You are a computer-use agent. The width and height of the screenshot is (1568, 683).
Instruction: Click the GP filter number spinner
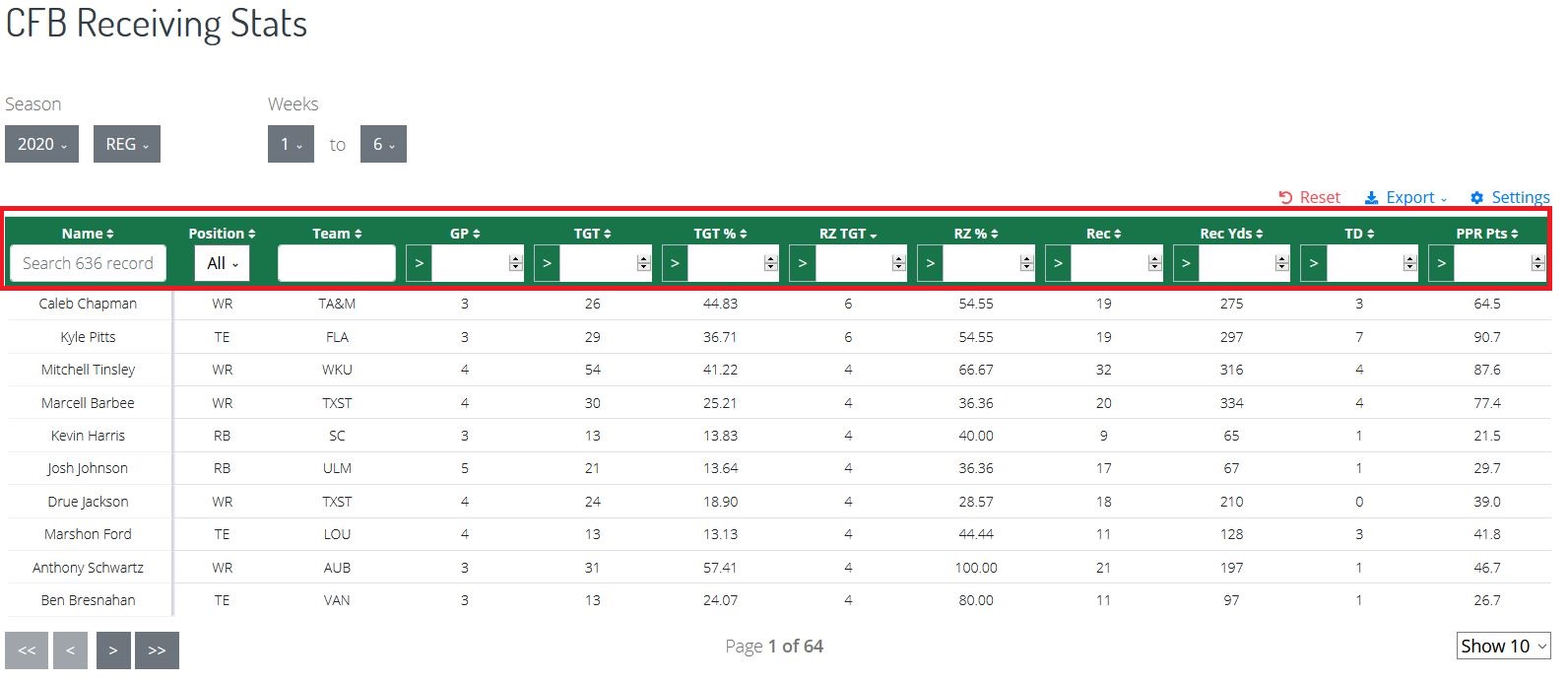(515, 263)
